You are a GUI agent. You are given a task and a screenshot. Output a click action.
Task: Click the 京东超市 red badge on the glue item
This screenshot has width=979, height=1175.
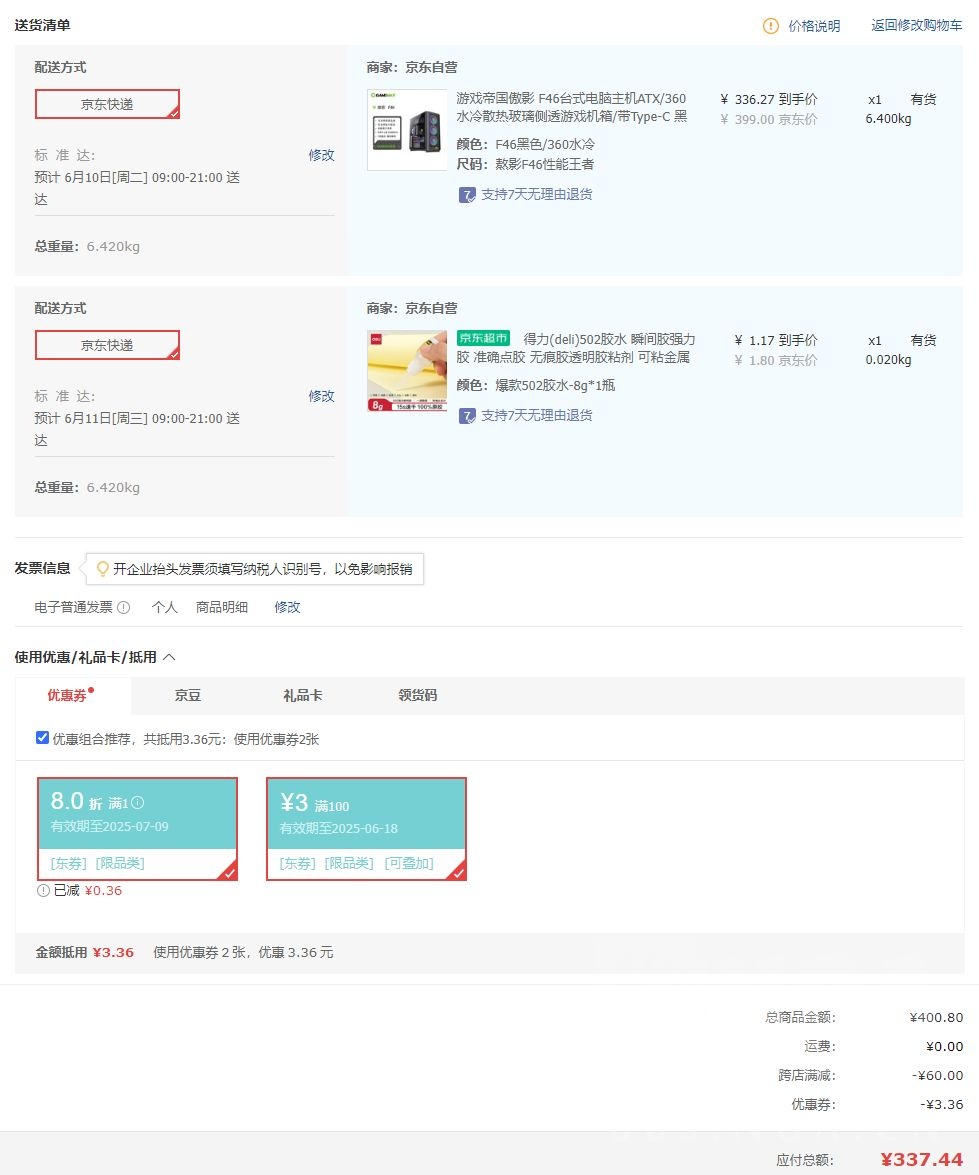[481, 338]
